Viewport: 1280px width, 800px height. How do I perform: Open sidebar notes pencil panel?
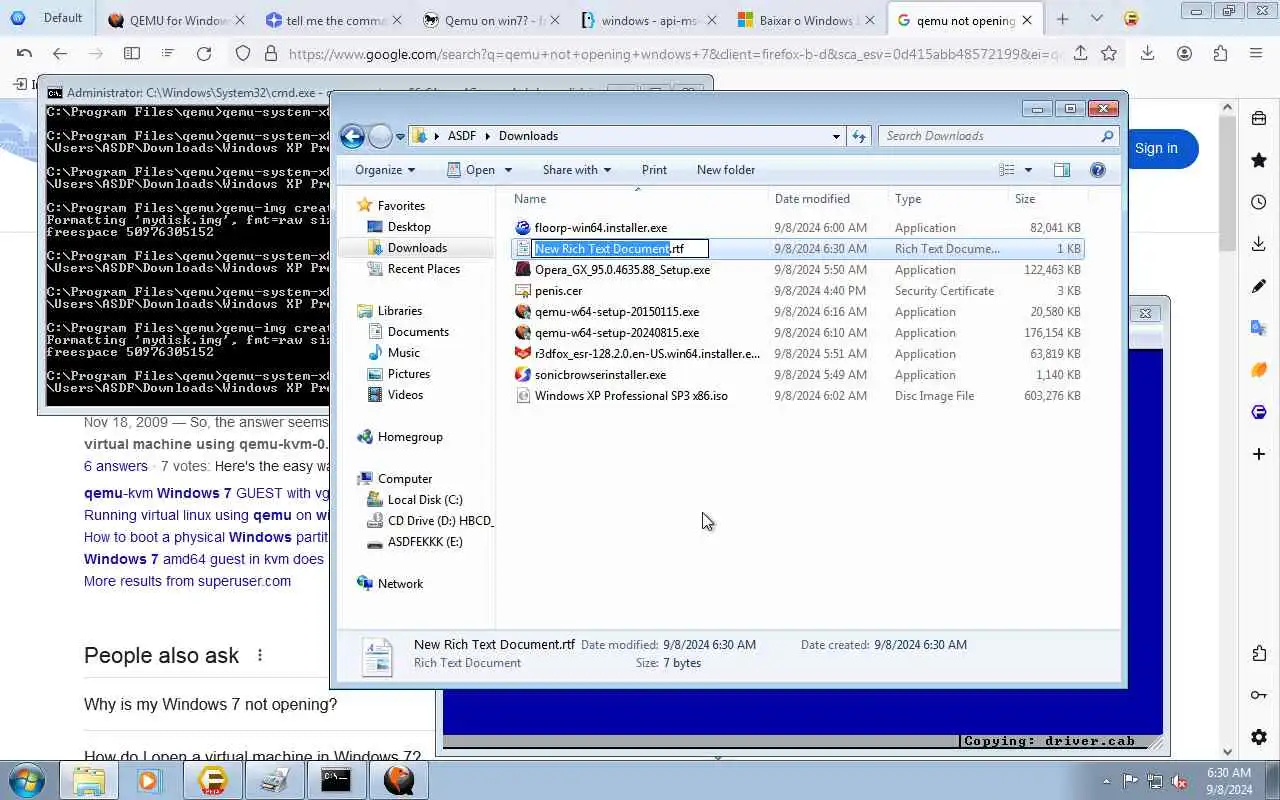click(1259, 286)
